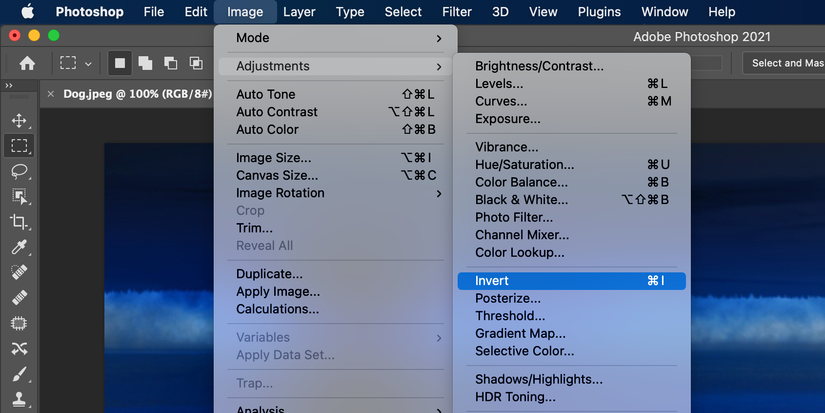This screenshot has height=413, width=825.
Task: Choose Color Balance adjustment
Action: pos(571,183)
